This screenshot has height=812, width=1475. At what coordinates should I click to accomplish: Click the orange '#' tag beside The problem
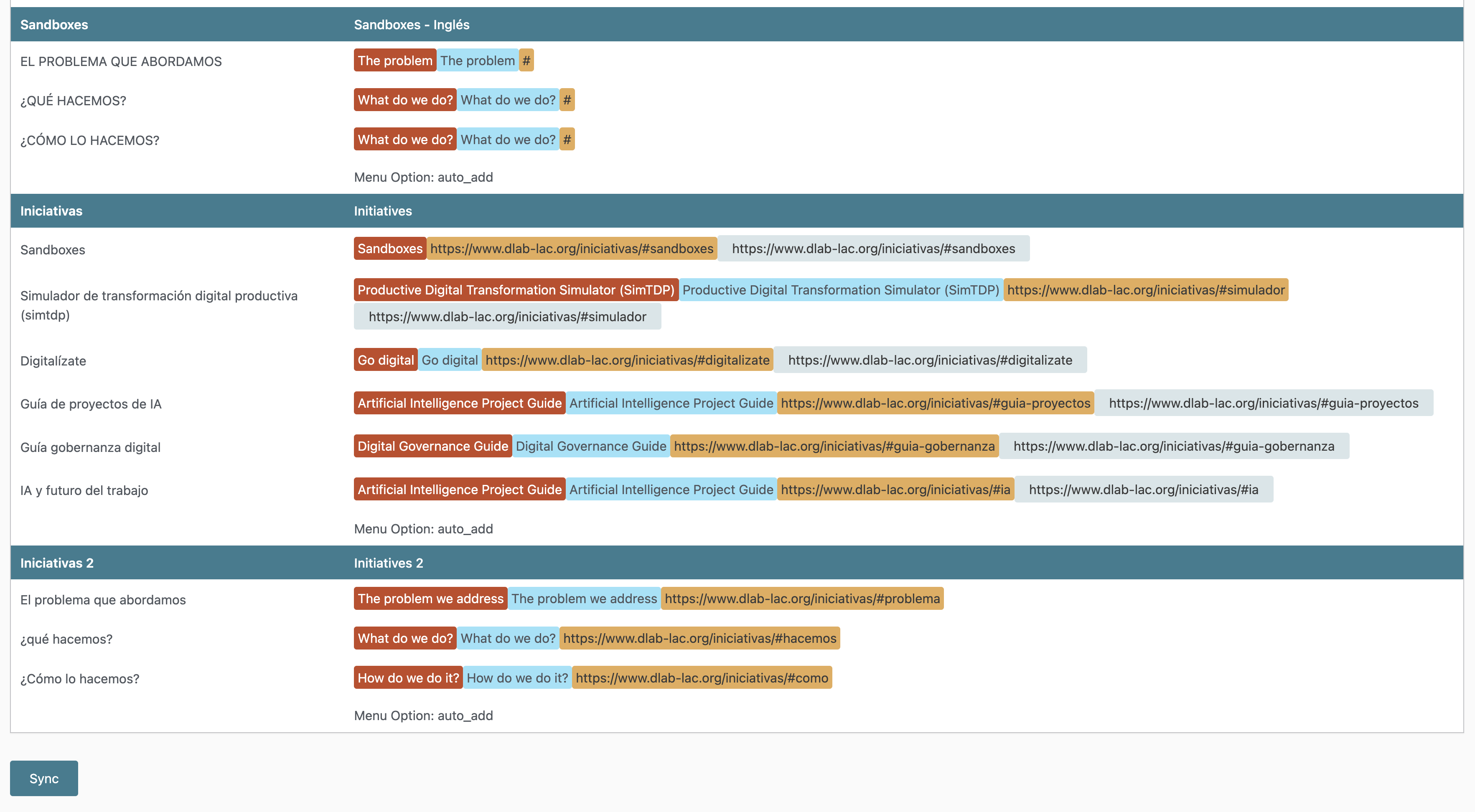click(526, 61)
